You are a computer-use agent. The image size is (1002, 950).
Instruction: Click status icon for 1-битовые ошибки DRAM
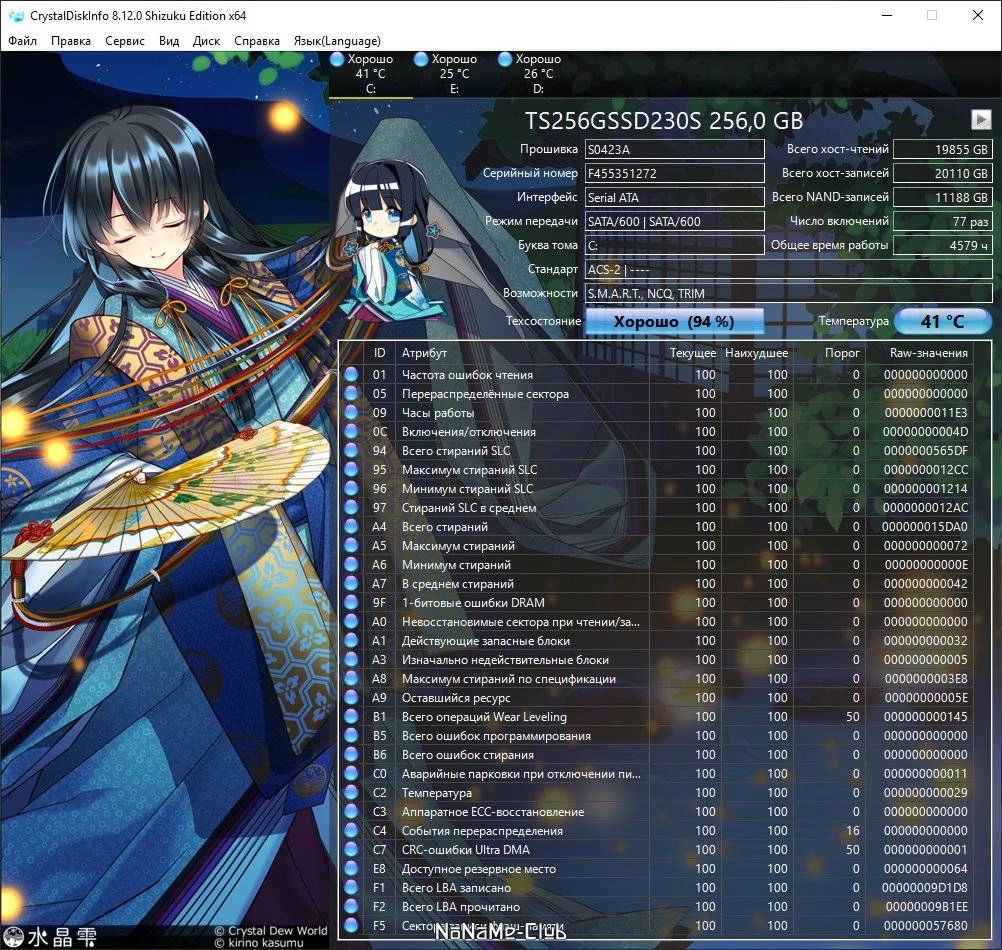[x=351, y=602]
